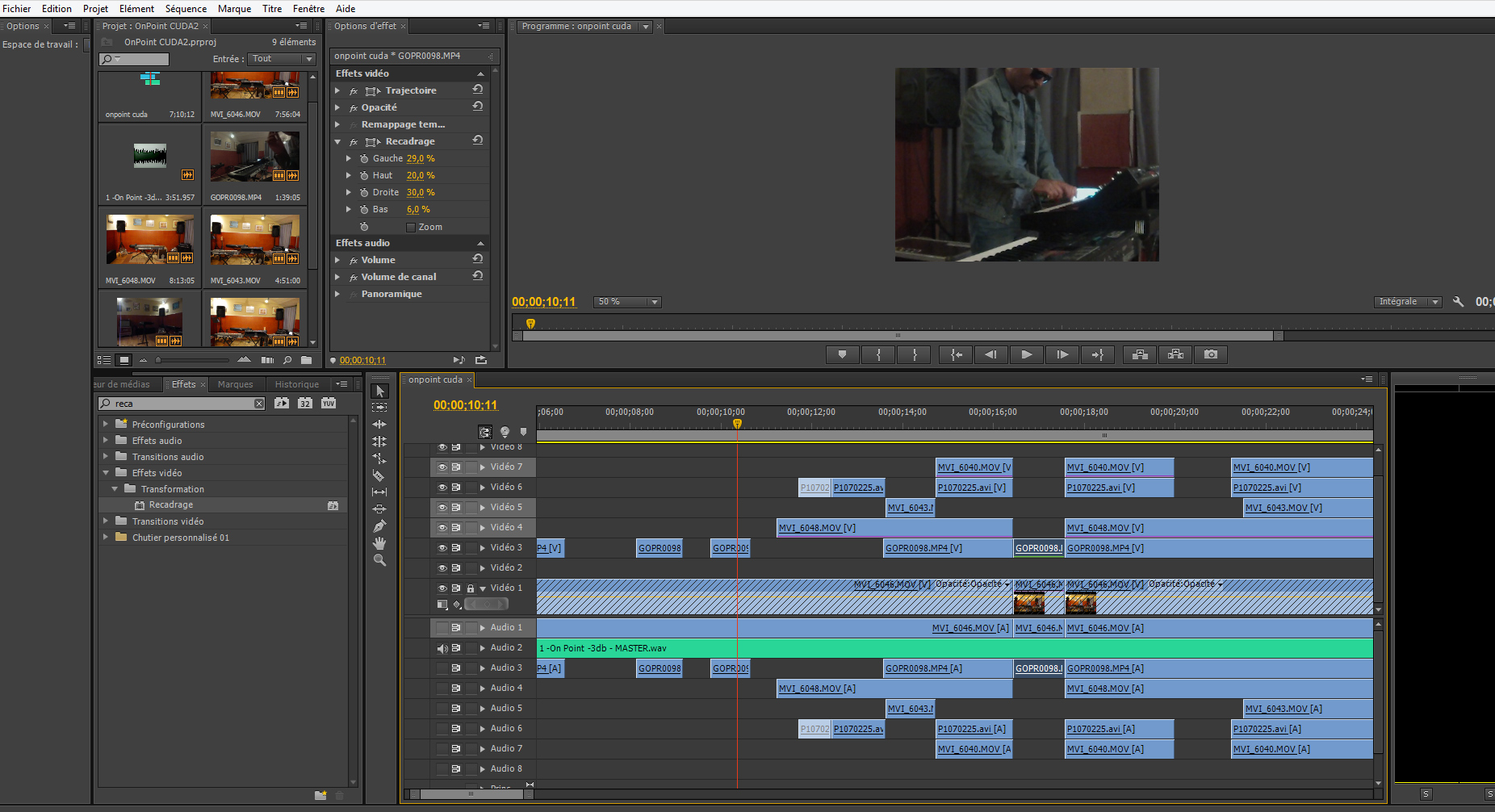Reset the Recadrage effect
The width and height of the screenshot is (1495, 812).
[x=478, y=140]
